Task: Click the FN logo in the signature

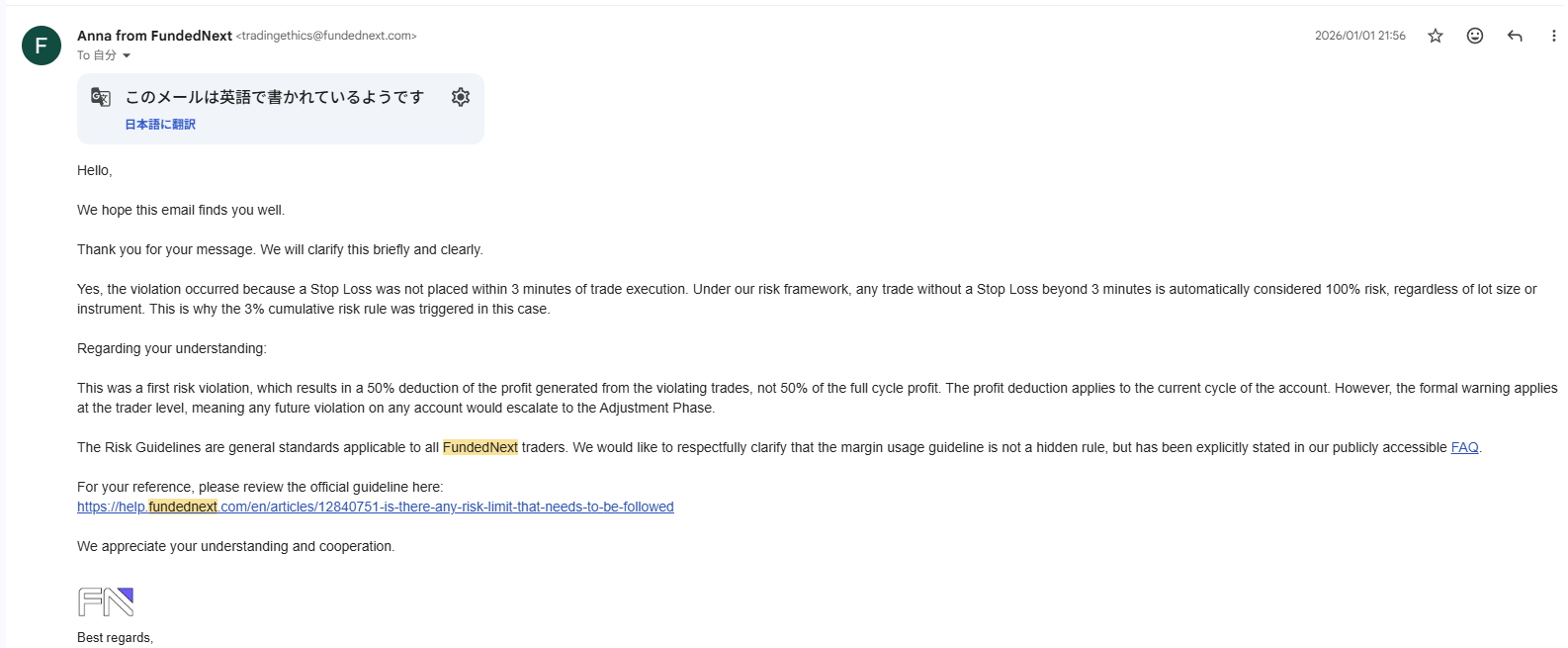Action: pyautogui.click(x=106, y=602)
